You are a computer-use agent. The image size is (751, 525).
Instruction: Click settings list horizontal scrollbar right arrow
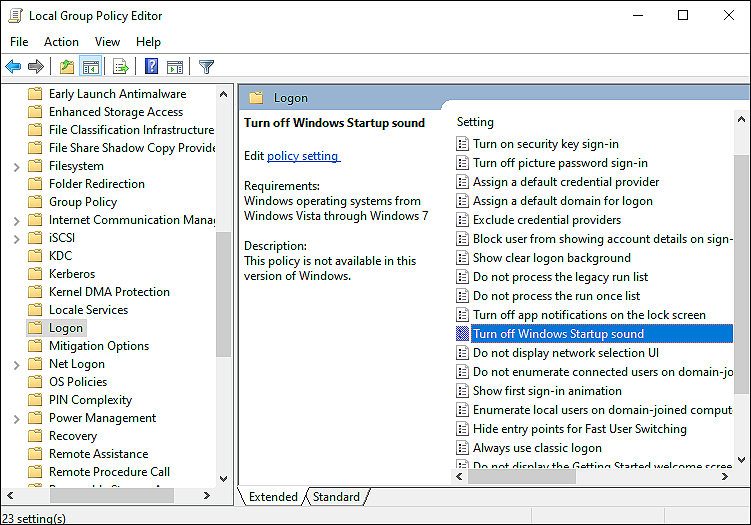[725, 477]
